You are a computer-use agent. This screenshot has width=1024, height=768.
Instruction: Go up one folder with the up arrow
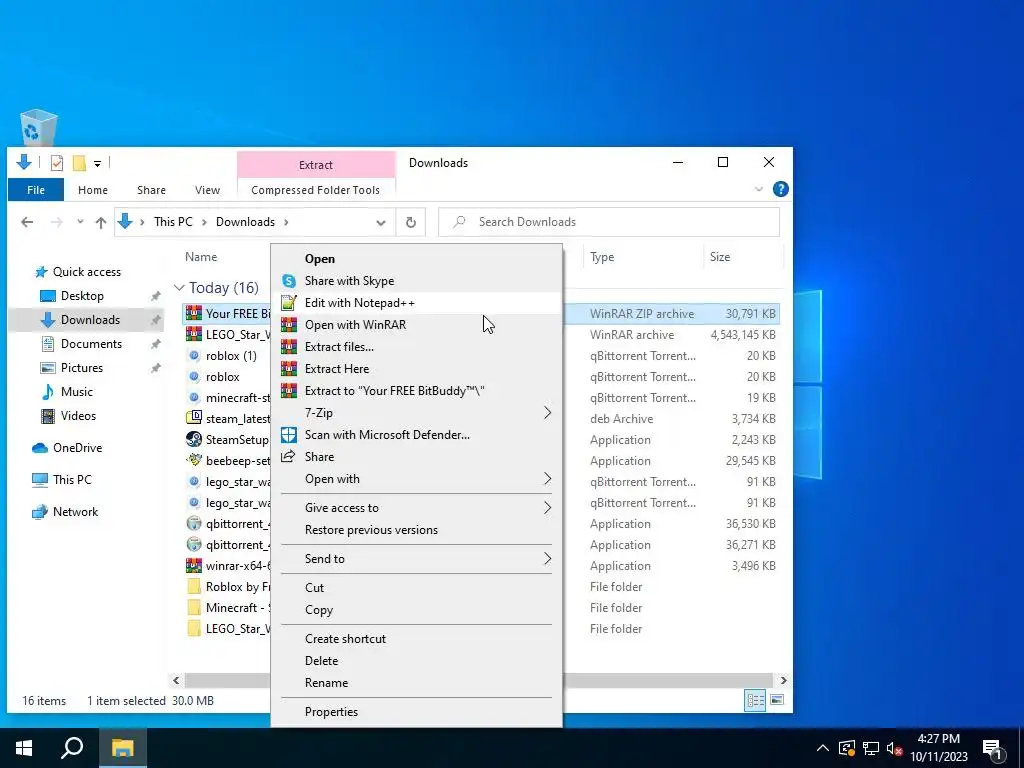tap(101, 222)
